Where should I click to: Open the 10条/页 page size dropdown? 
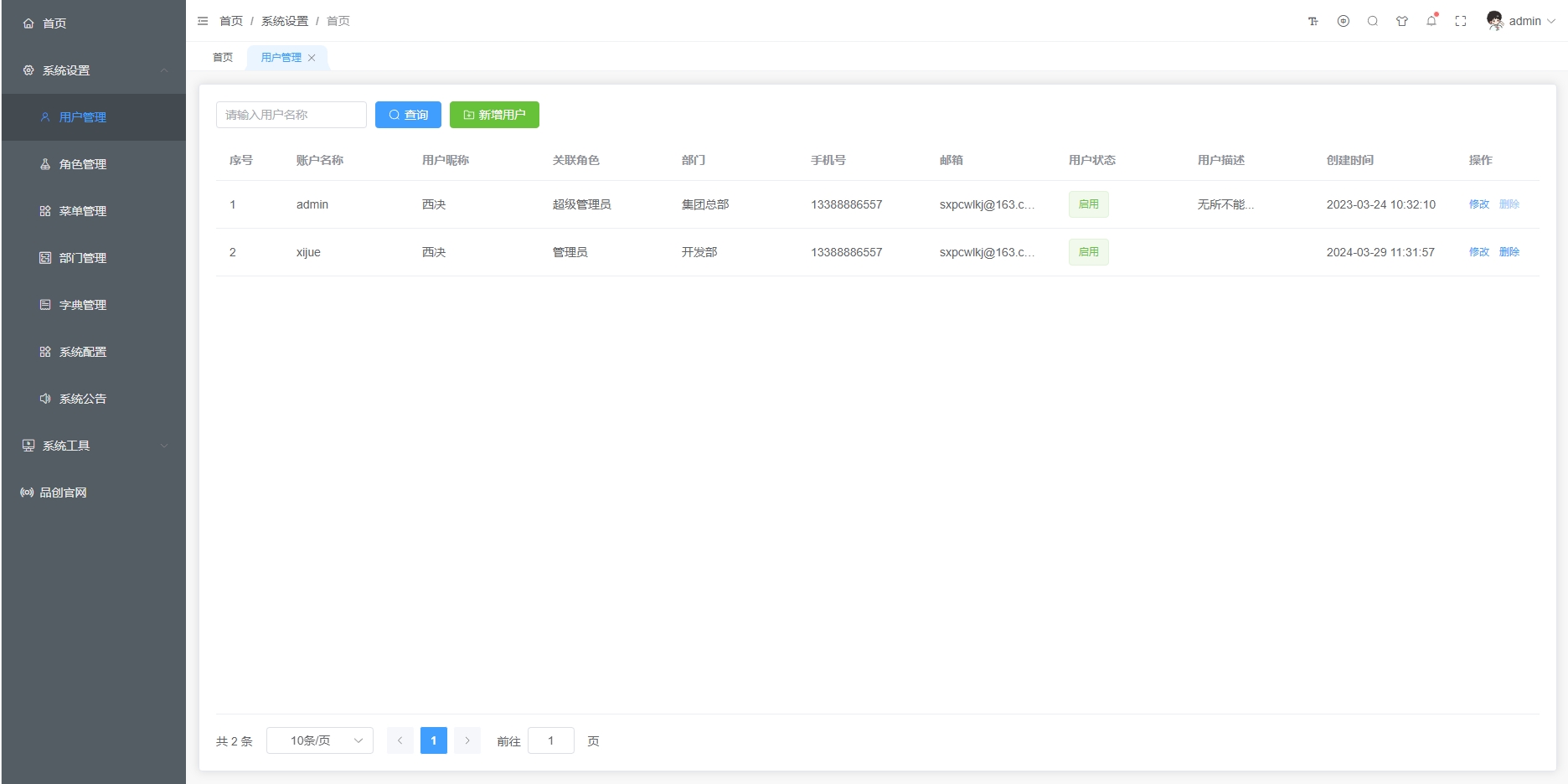320,740
